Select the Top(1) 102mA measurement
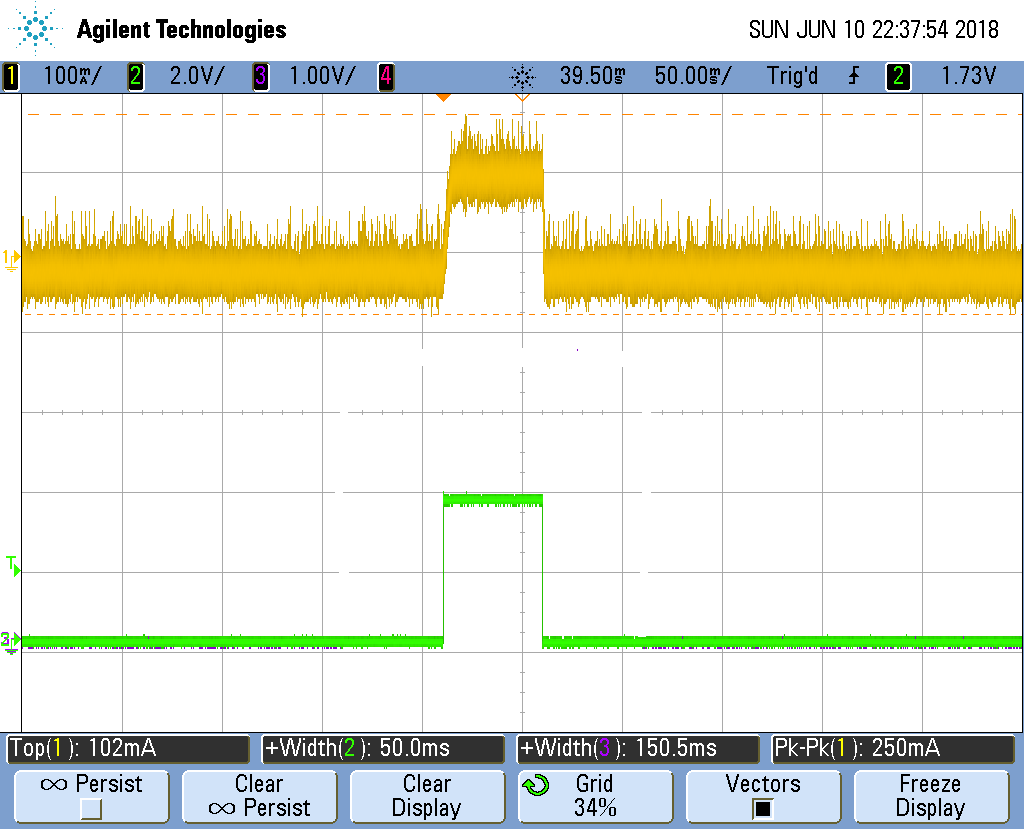The height and width of the screenshot is (829, 1024). coord(127,748)
